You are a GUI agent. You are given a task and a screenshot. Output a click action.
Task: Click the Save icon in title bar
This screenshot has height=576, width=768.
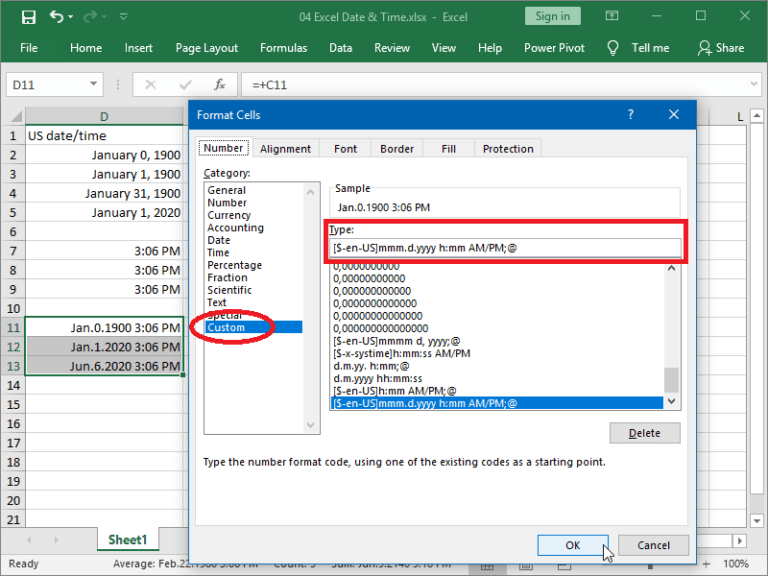28,17
